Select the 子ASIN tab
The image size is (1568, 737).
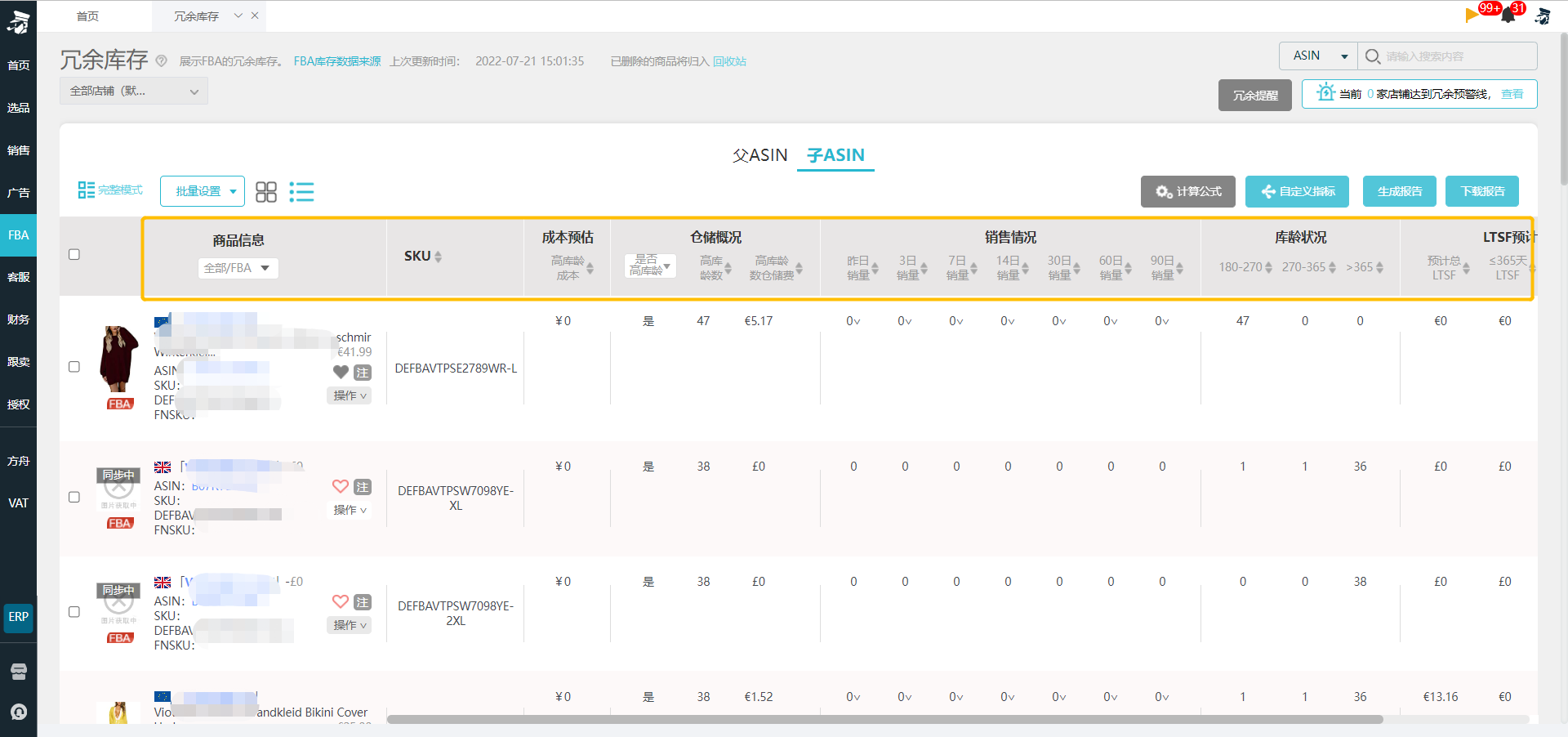pos(835,155)
